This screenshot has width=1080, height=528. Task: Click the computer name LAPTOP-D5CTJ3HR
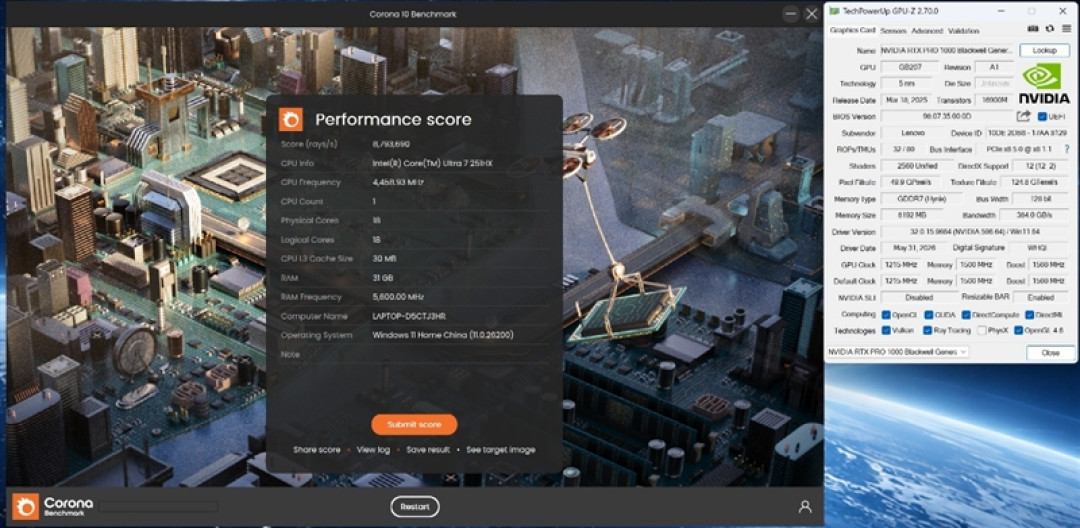click(408, 316)
